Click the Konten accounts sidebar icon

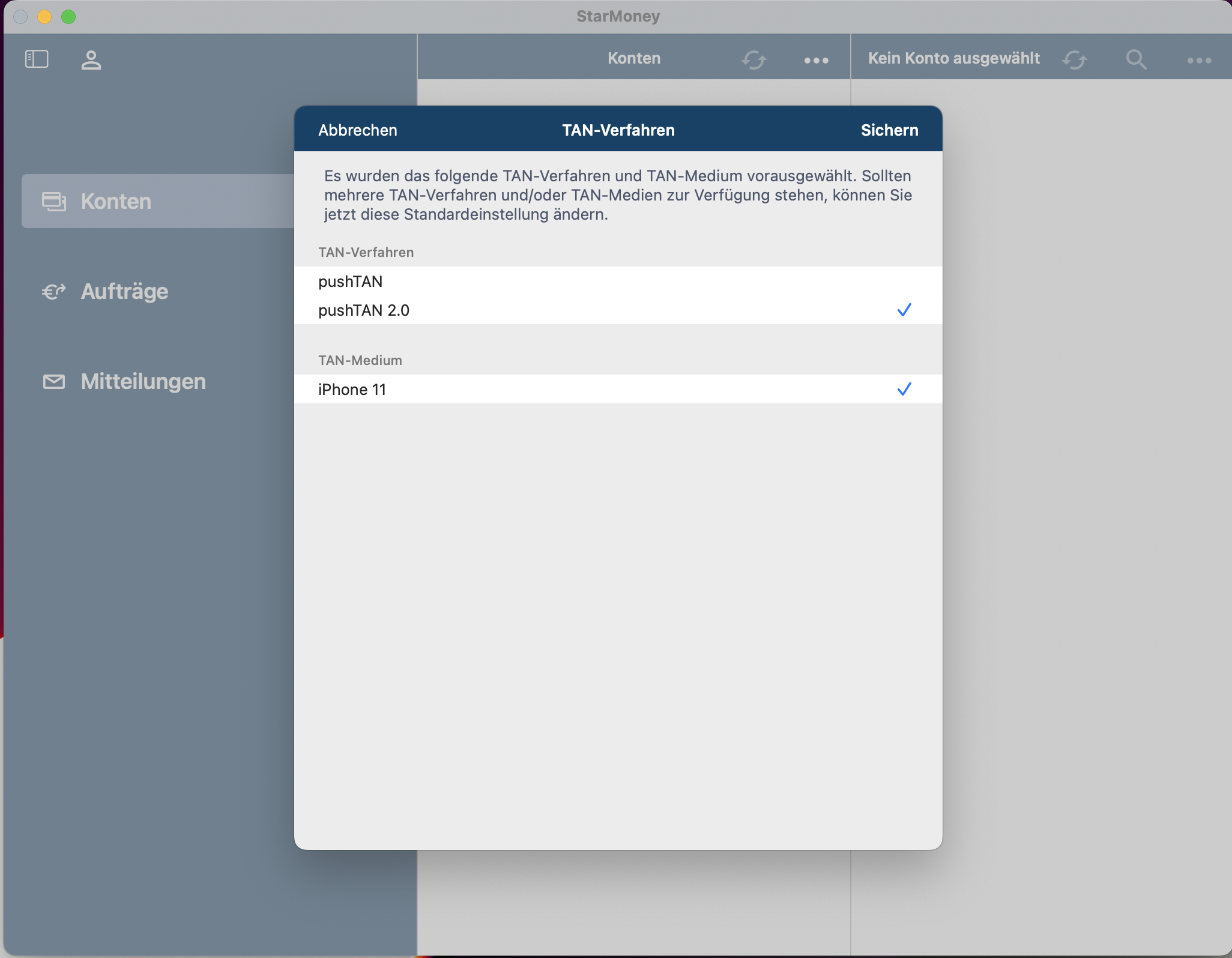(54, 202)
